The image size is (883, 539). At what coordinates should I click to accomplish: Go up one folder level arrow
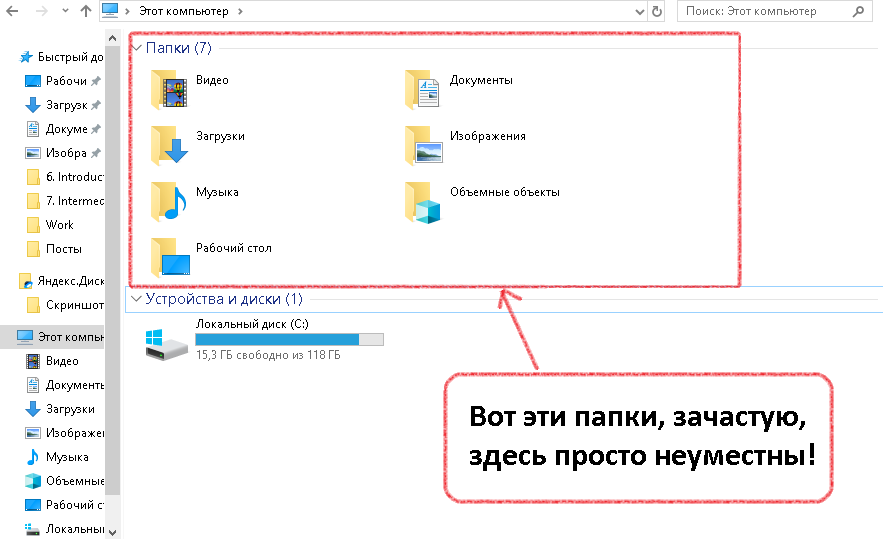click(x=86, y=11)
